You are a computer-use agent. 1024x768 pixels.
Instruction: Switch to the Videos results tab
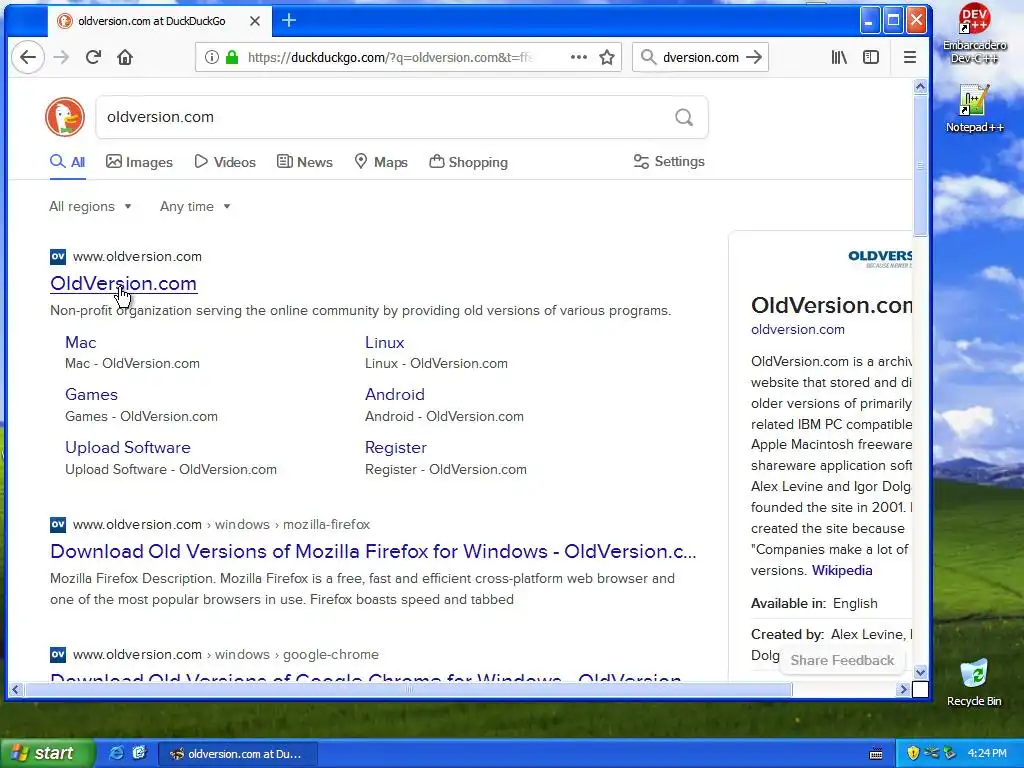coord(225,162)
